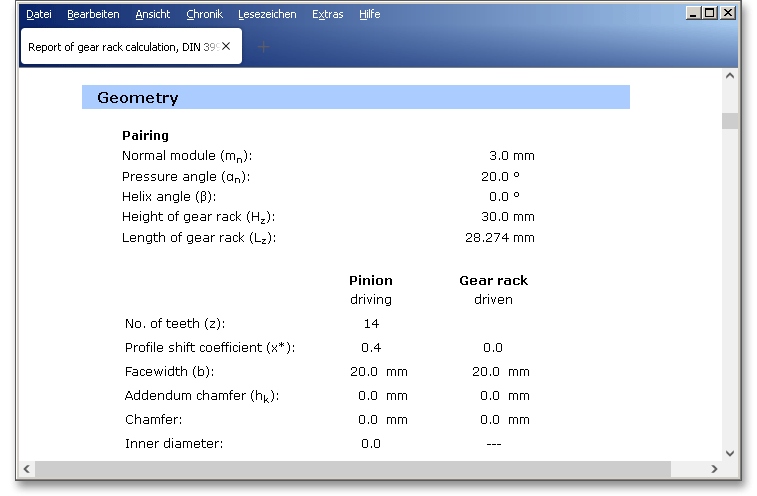Open a new tab with plus icon
Screen dimensions: 757x496
[263, 46]
